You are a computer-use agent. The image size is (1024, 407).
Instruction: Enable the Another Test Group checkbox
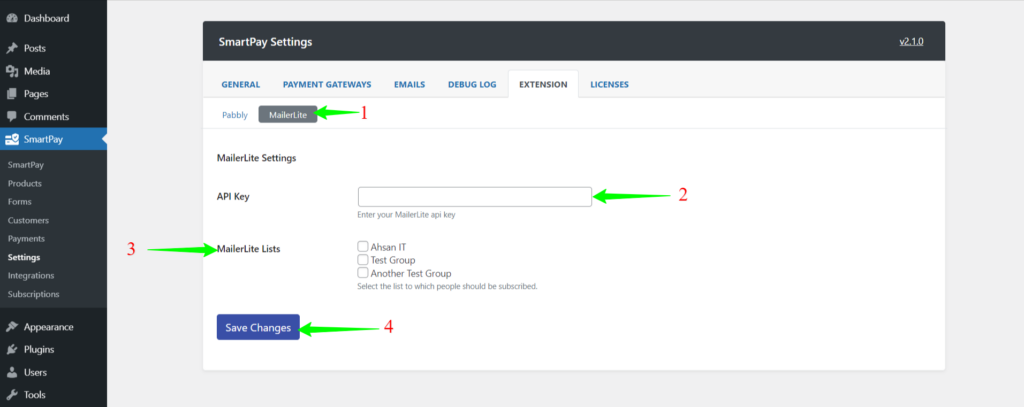point(362,272)
